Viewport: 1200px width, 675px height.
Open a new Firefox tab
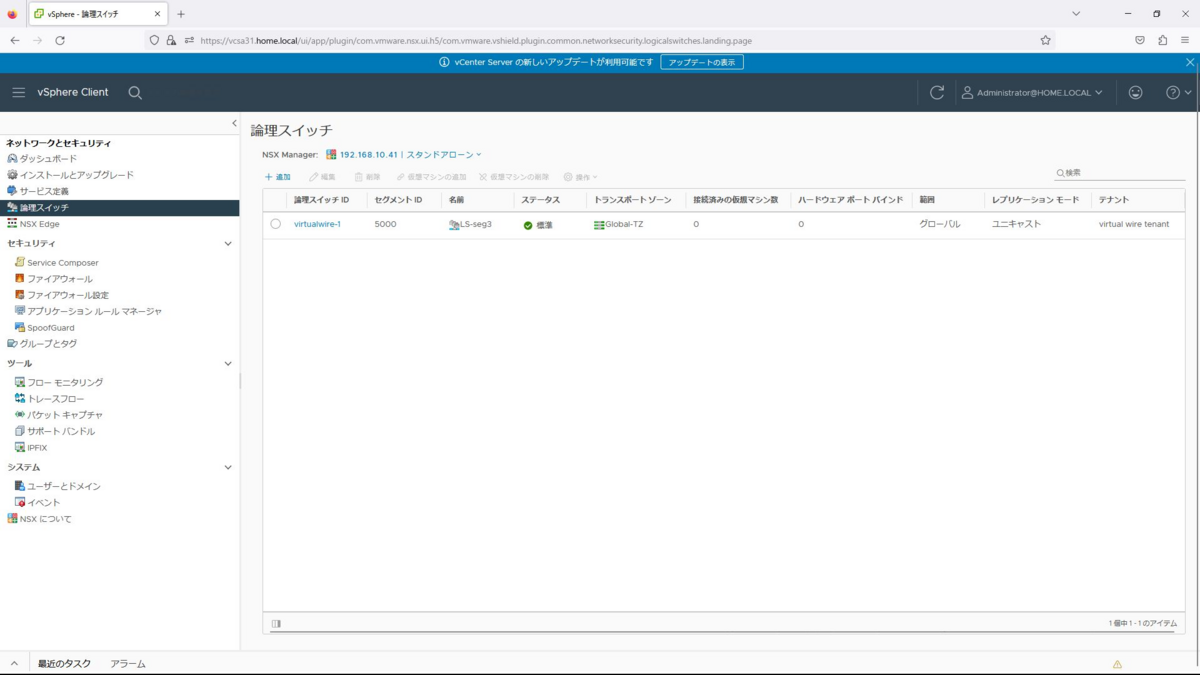point(181,14)
